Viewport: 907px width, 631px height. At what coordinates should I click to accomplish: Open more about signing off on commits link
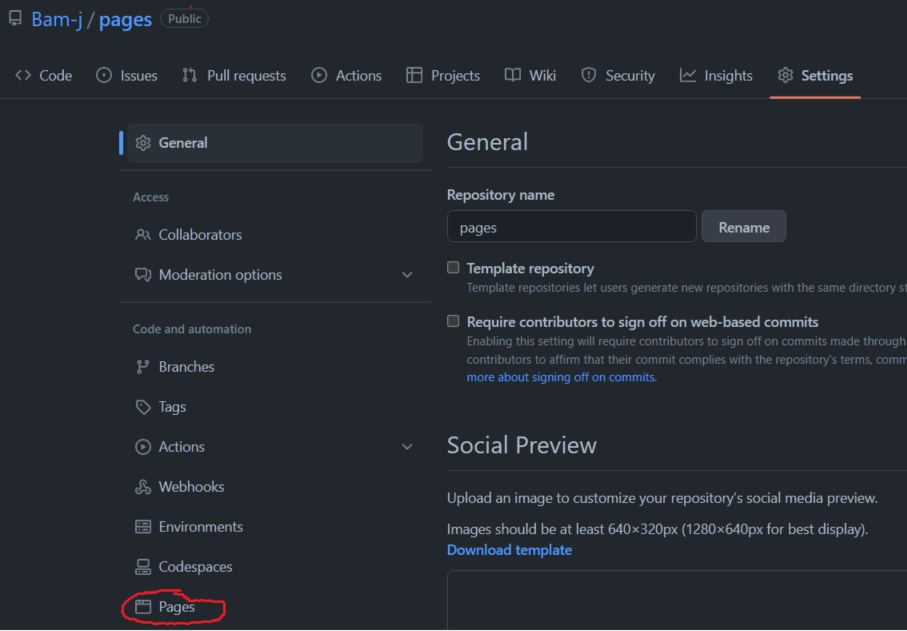click(561, 377)
